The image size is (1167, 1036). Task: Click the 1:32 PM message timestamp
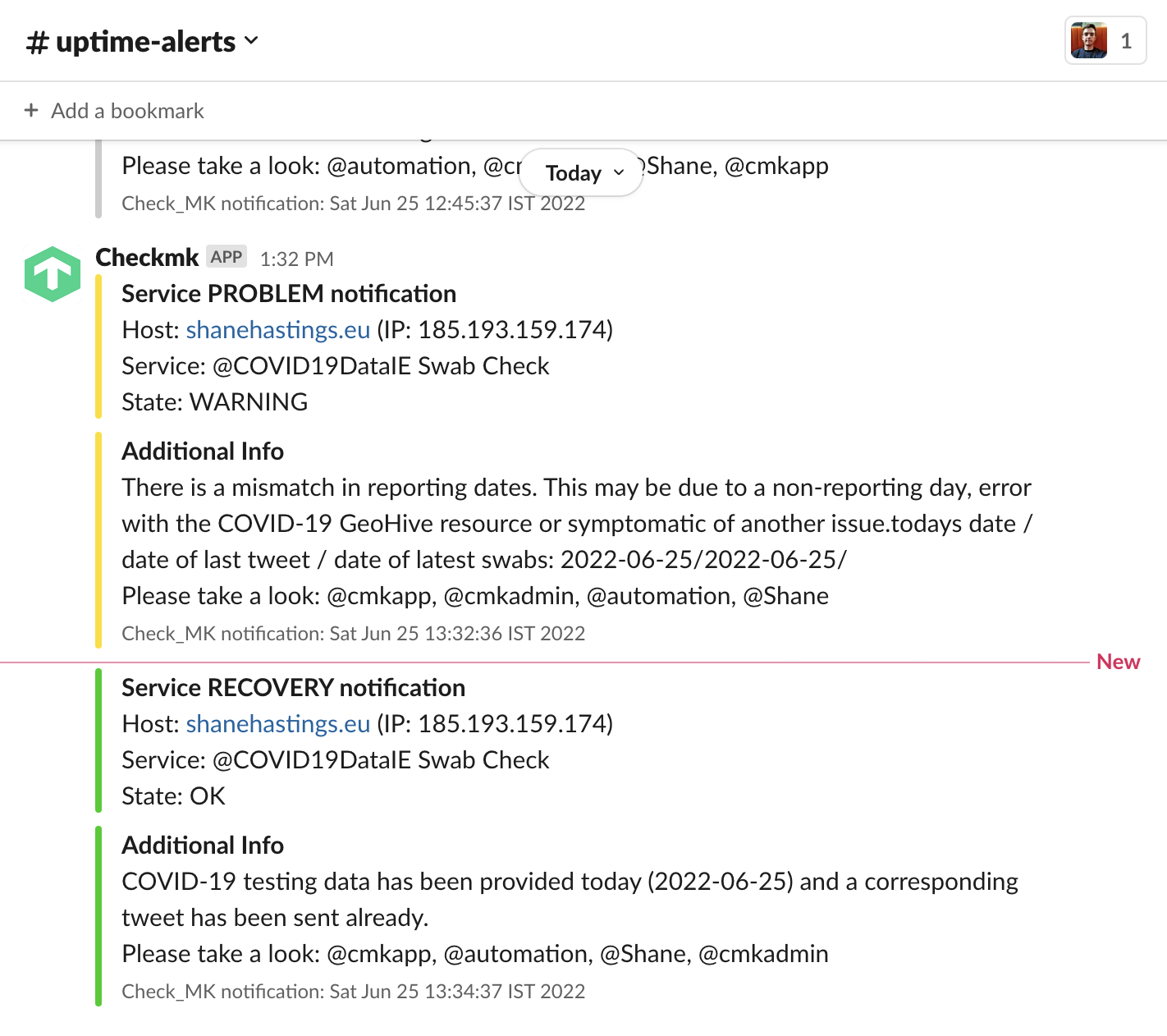(296, 259)
